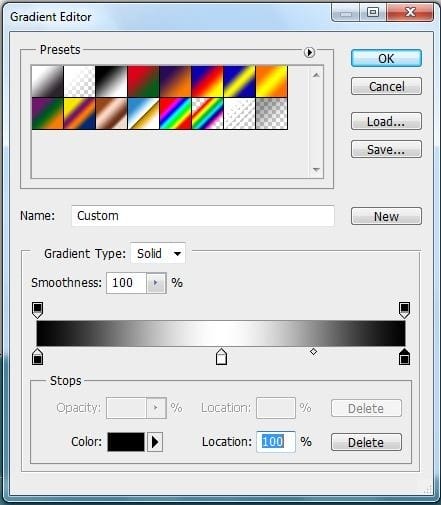Delete the selected color stop
441x505 pixels.
pos(366,442)
